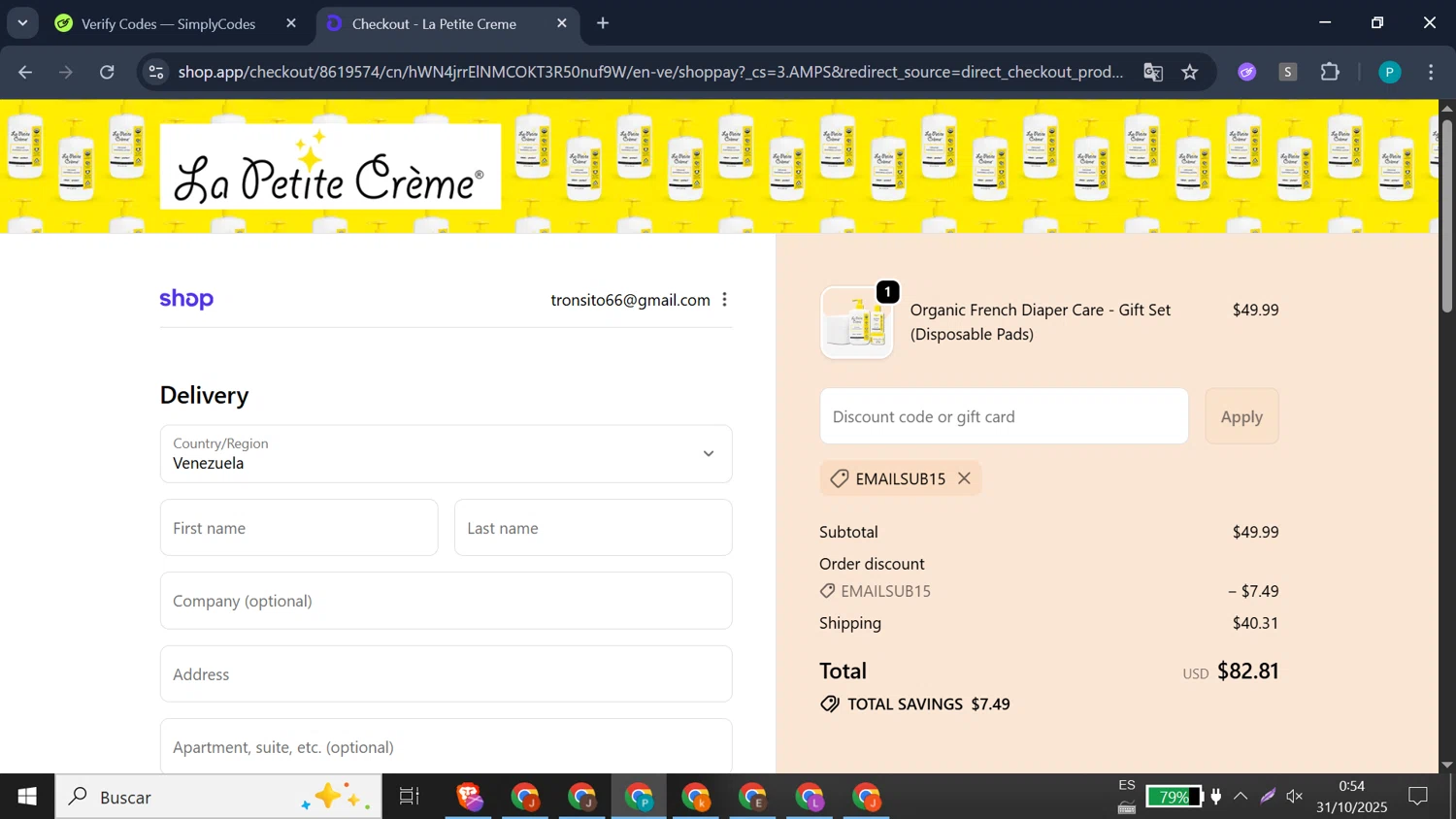Open the Chrome profile P avatar
Viewport: 1456px width, 819px height.
(x=1390, y=72)
